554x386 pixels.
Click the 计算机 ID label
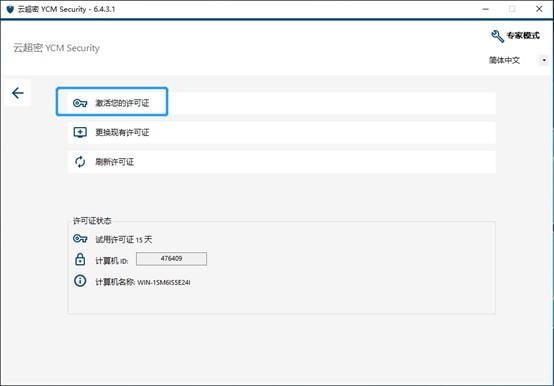point(112,261)
